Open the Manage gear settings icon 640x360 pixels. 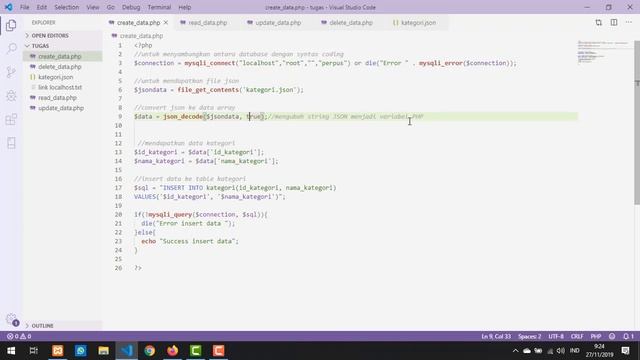(x=11, y=320)
